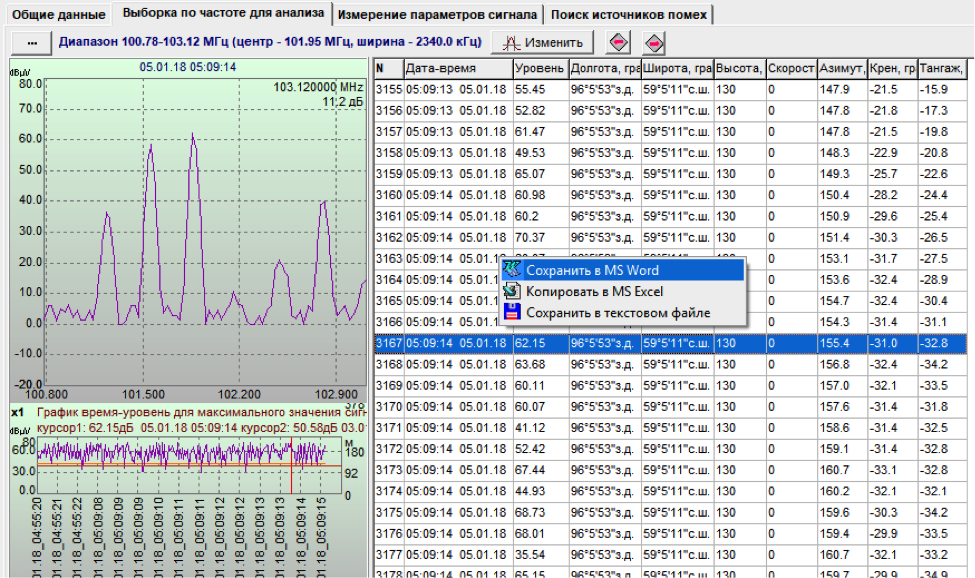The height and width of the screenshot is (578, 975).
Task: Select table row number 3155
Action: pos(388,89)
